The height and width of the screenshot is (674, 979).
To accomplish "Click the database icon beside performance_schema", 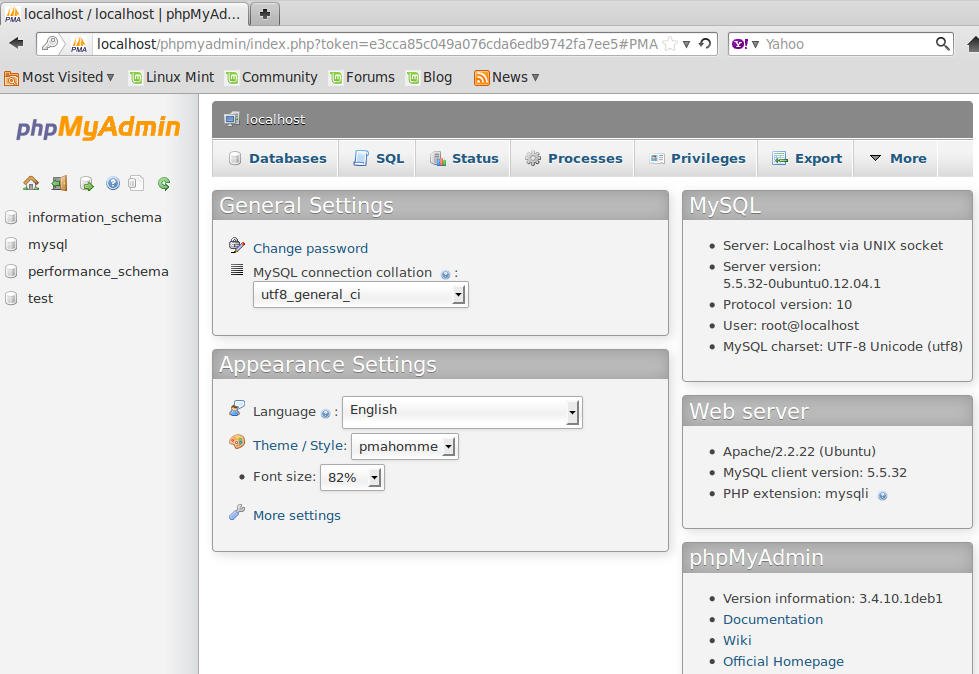I will [x=11, y=271].
